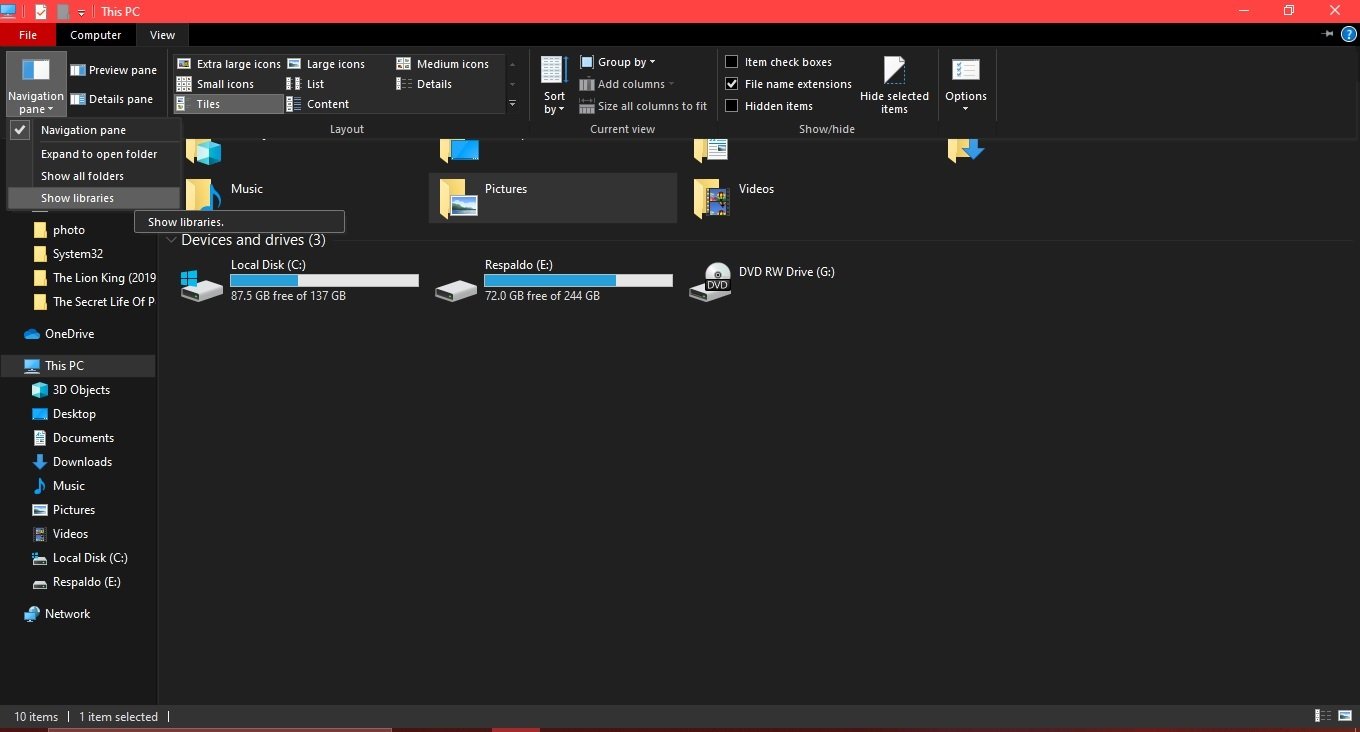This screenshot has width=1360, height=732.
Task: Expand the layout gallery more arrow
Action: click(x=512, y=104)
